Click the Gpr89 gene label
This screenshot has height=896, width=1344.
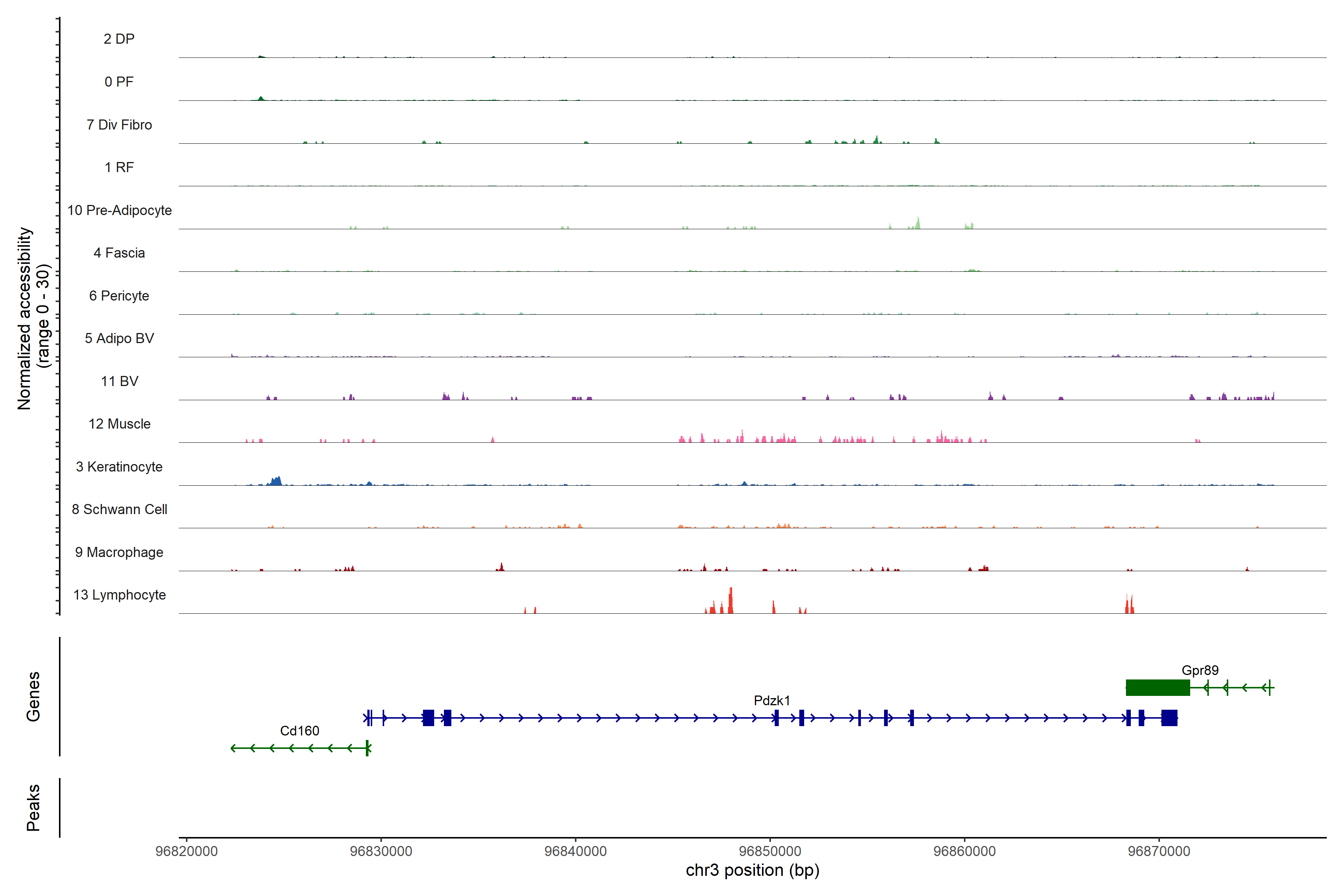click(1200, 670)
